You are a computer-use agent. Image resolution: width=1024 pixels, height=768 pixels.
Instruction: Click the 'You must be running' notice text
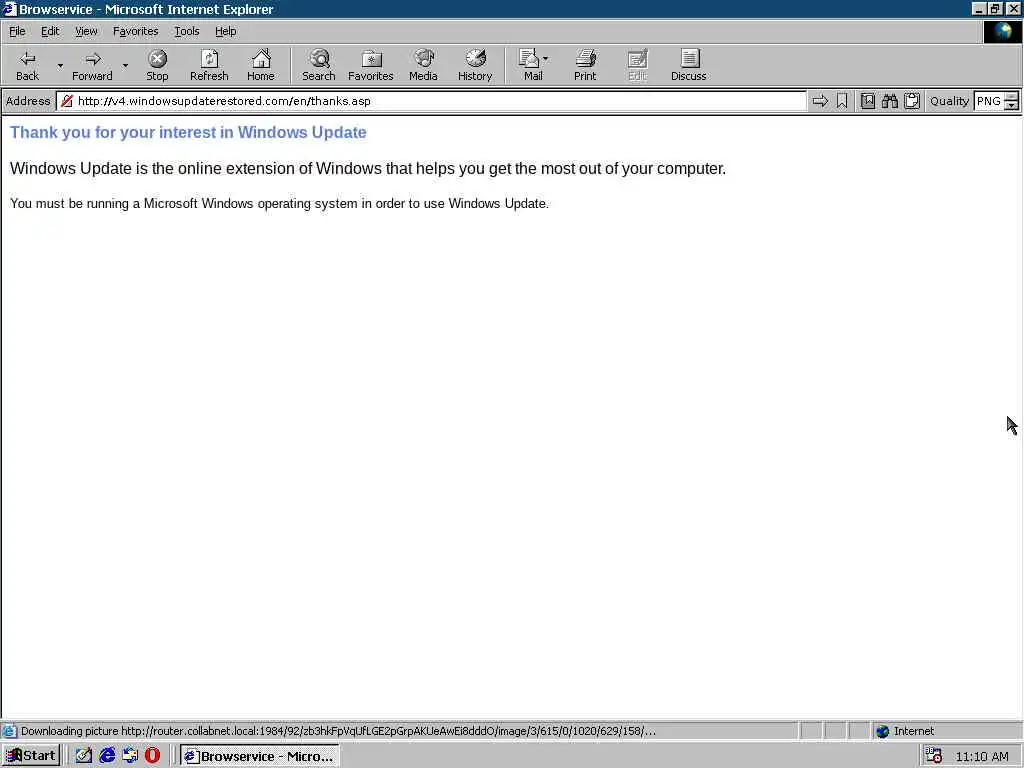pyautogui.click(x=280, y=204)
